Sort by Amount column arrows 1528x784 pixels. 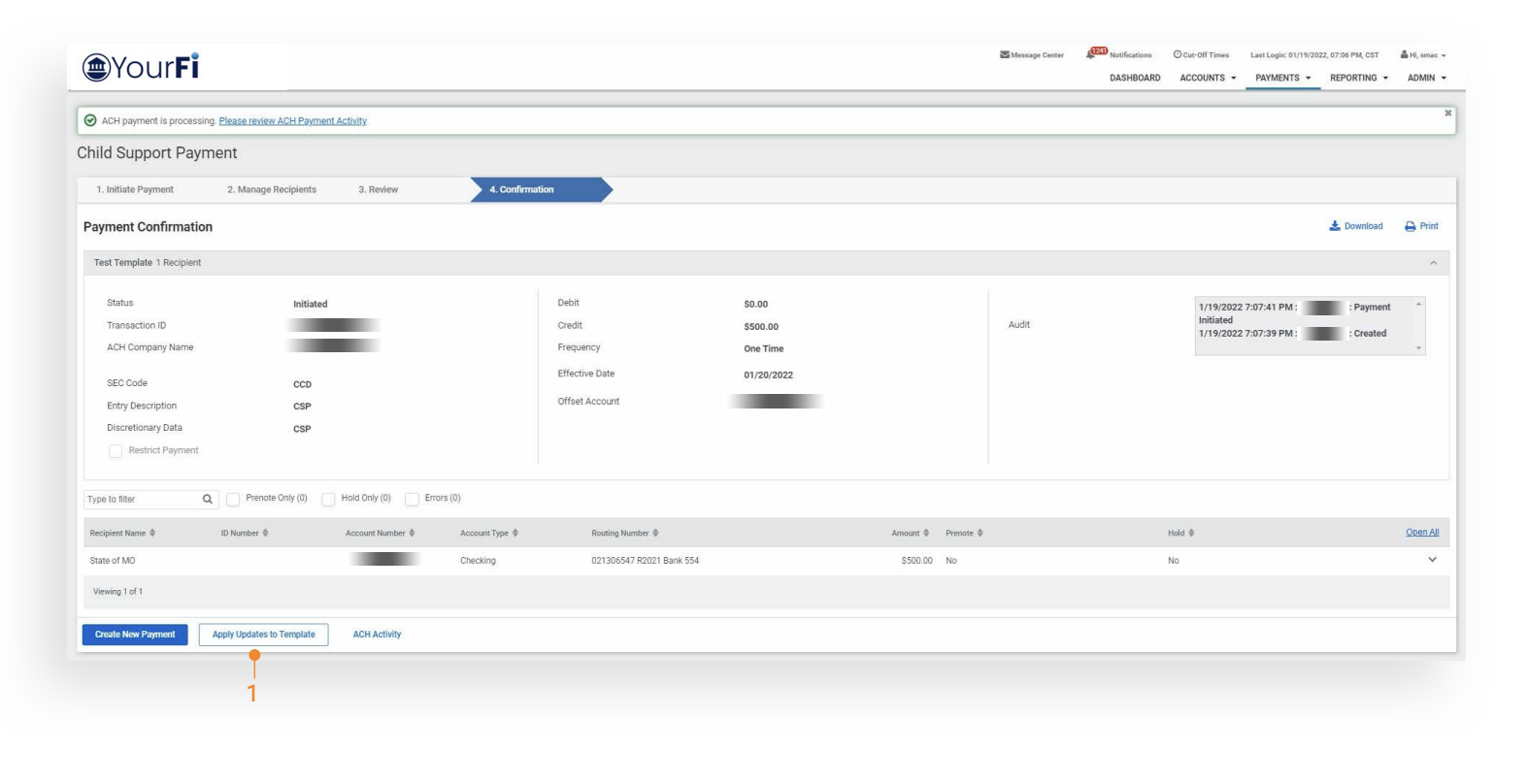926,533
